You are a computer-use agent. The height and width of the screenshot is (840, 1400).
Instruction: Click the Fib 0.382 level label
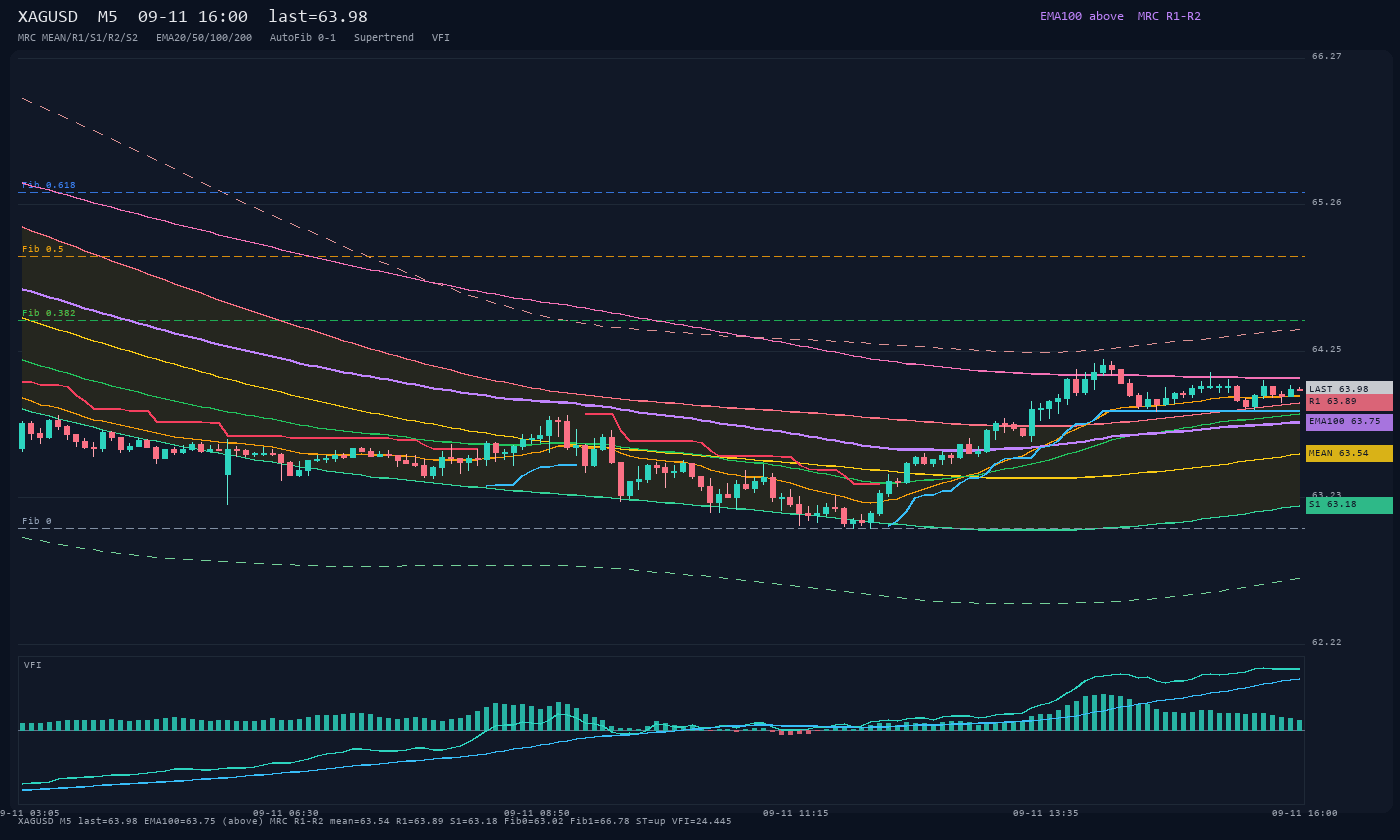49,313
